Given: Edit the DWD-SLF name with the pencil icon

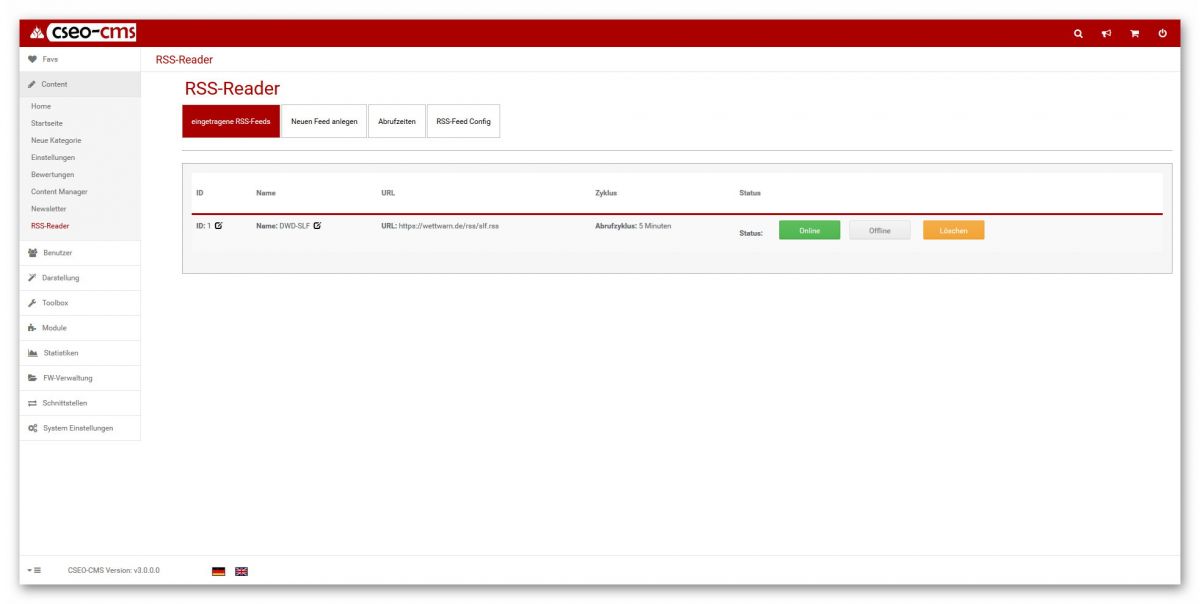Looking at the screenshot, I should (x=317, y=226).
